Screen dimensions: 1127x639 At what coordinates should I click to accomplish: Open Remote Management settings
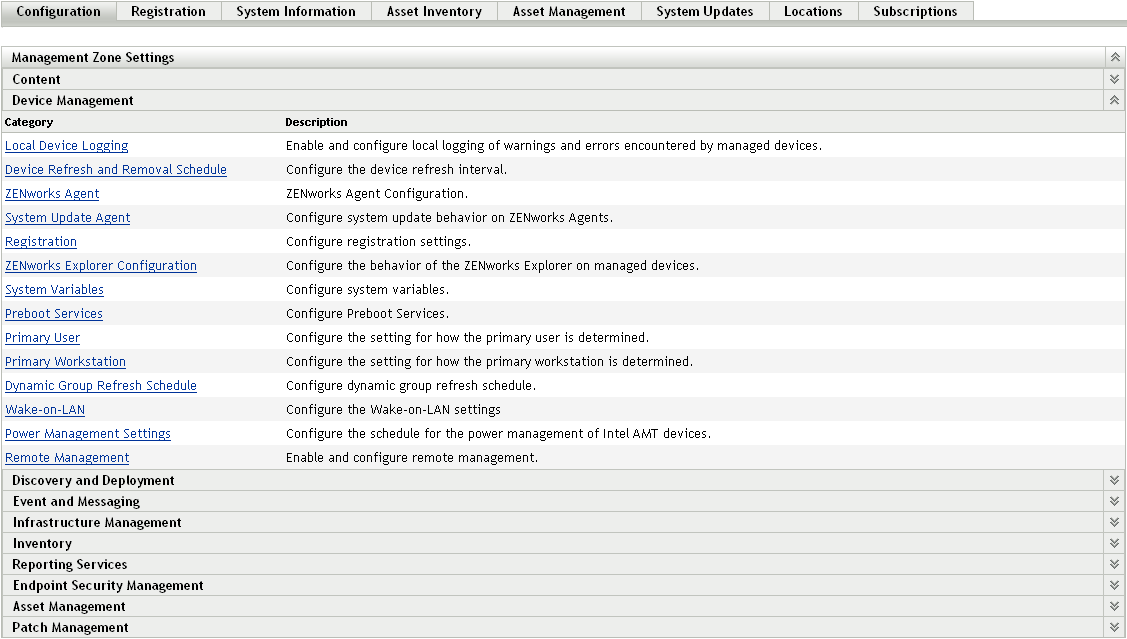pos(66,457)
